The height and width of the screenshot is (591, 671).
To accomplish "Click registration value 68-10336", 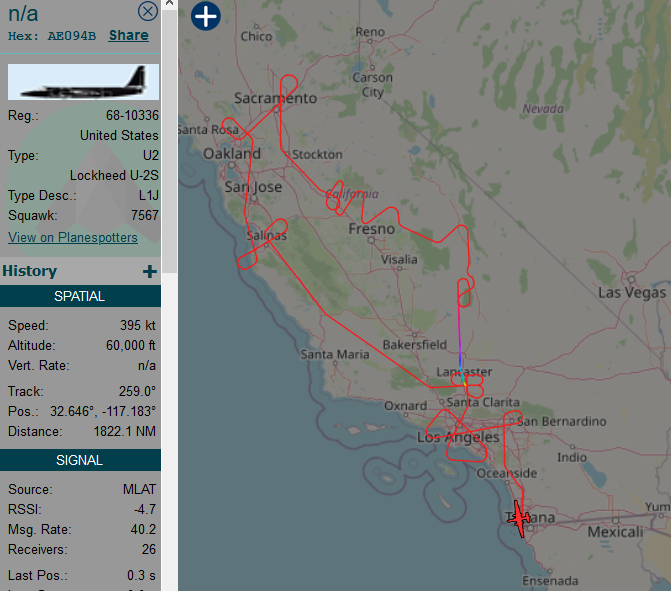I will coord(132,116).
